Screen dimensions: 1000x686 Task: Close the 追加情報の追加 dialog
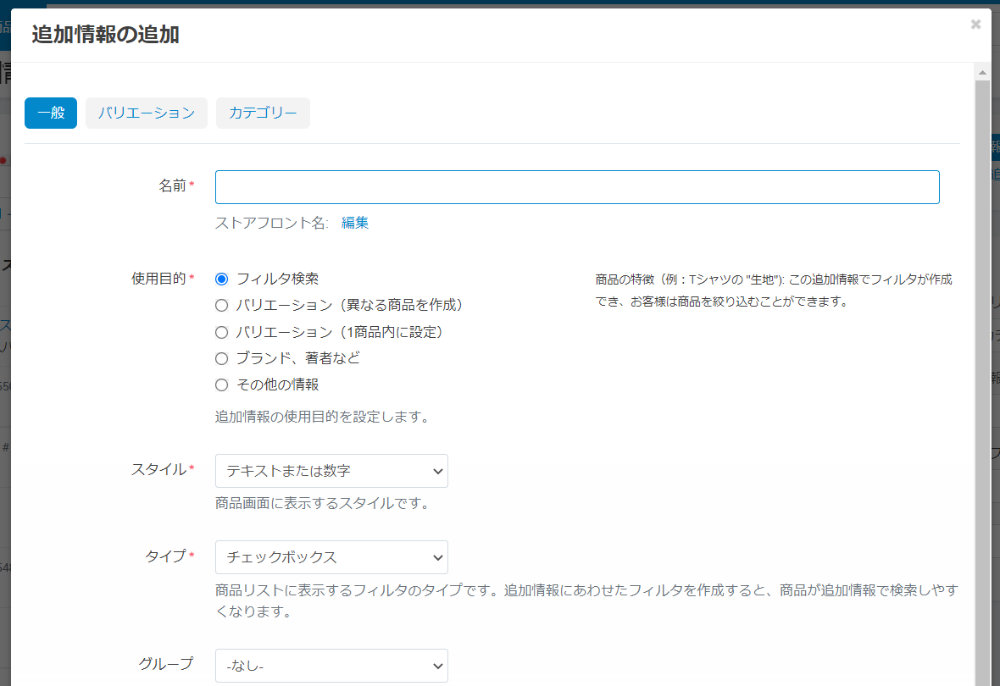(975, 24)
